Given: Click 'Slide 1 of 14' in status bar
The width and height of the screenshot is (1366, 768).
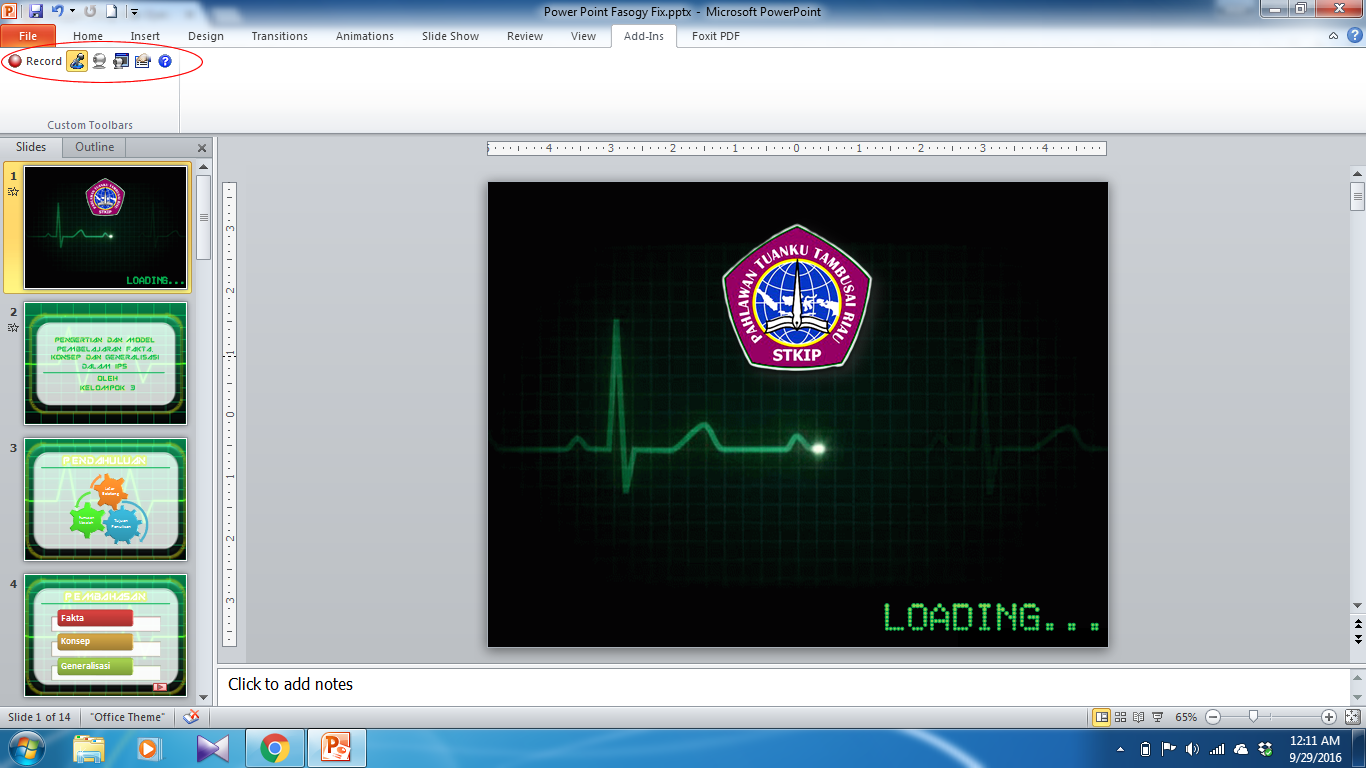Looking at the screenshot, I should 40,717.
